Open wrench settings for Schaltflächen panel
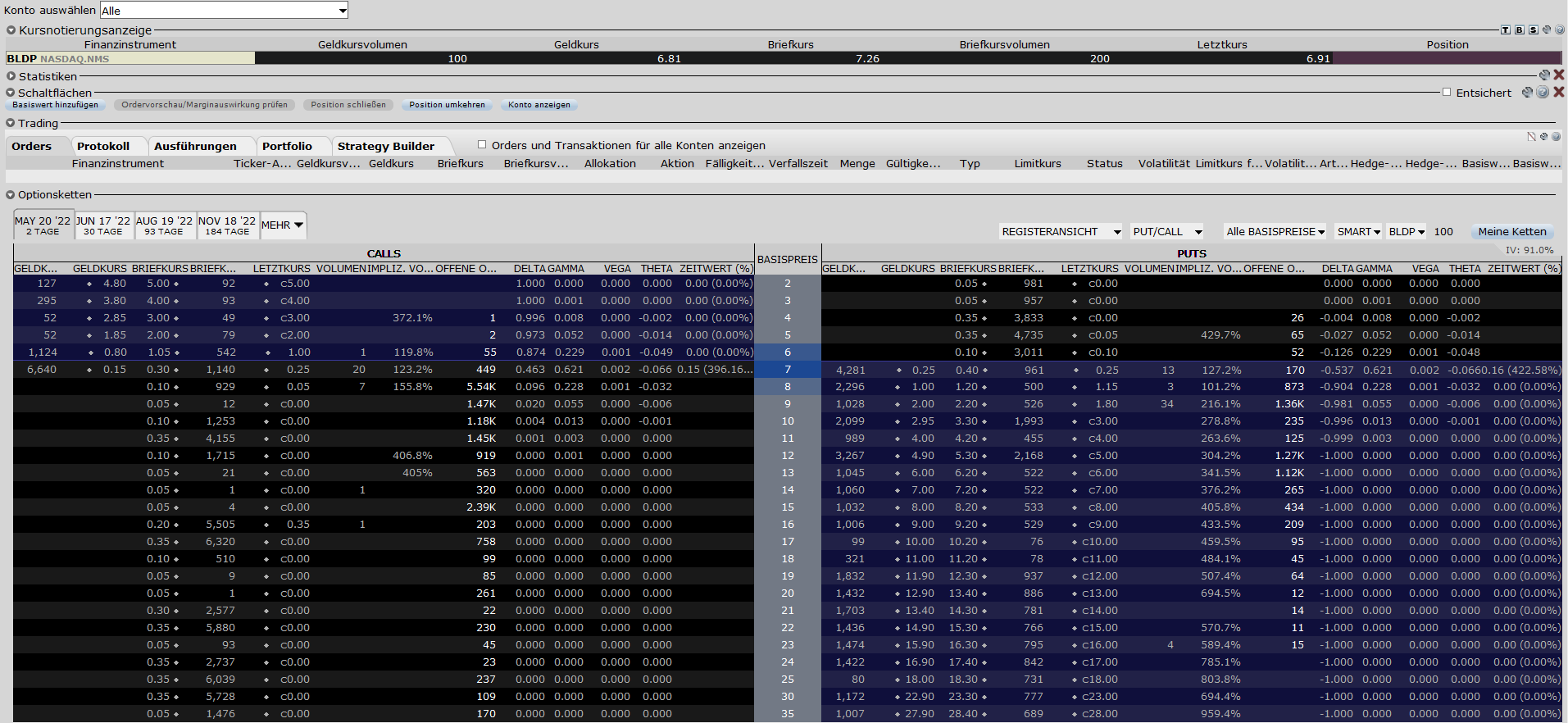Viewport: 1568px width, 723px height. coord(1528,93)
